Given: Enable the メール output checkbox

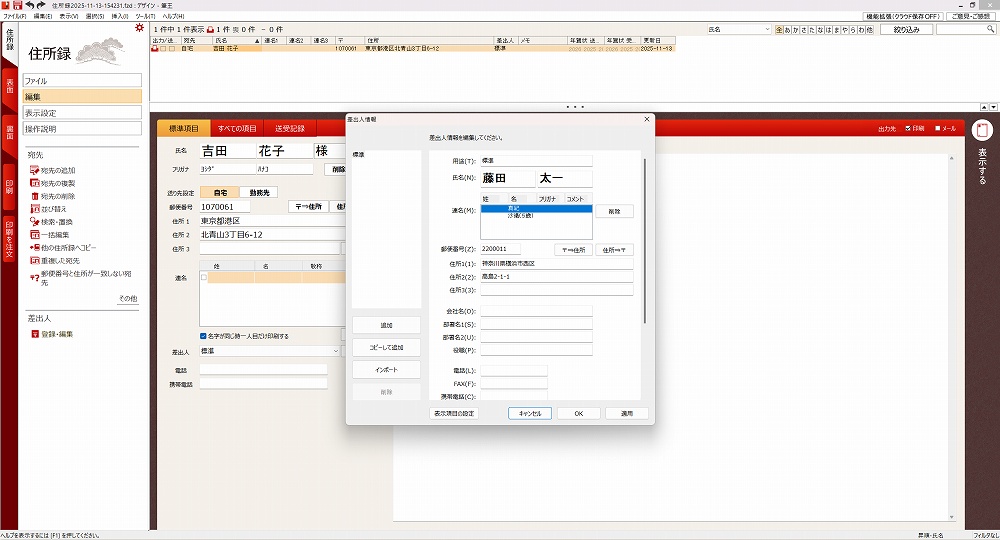Looking at the screenshot, I should [937, 128].
